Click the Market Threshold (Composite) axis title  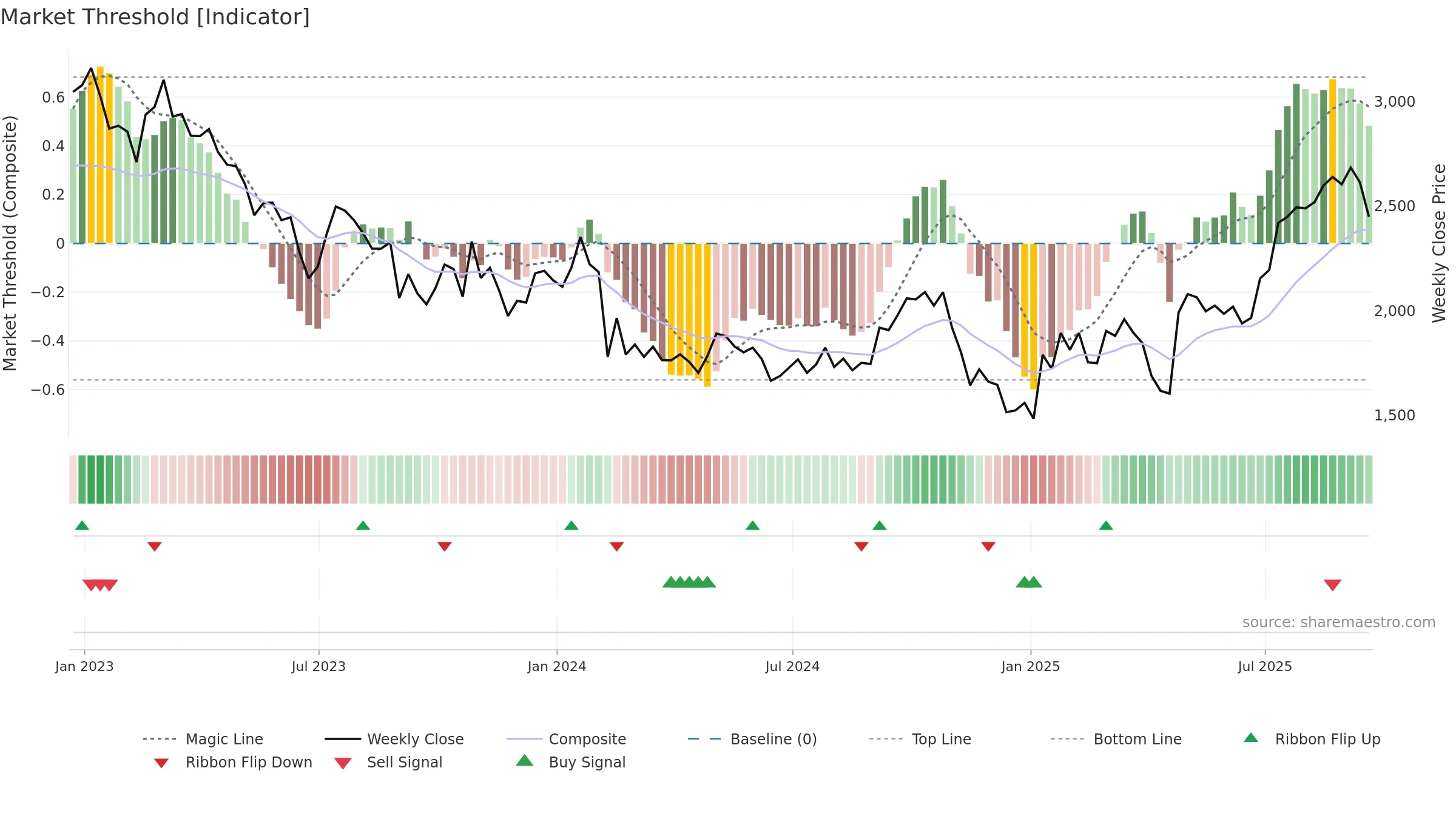click(x=10, y=243)
